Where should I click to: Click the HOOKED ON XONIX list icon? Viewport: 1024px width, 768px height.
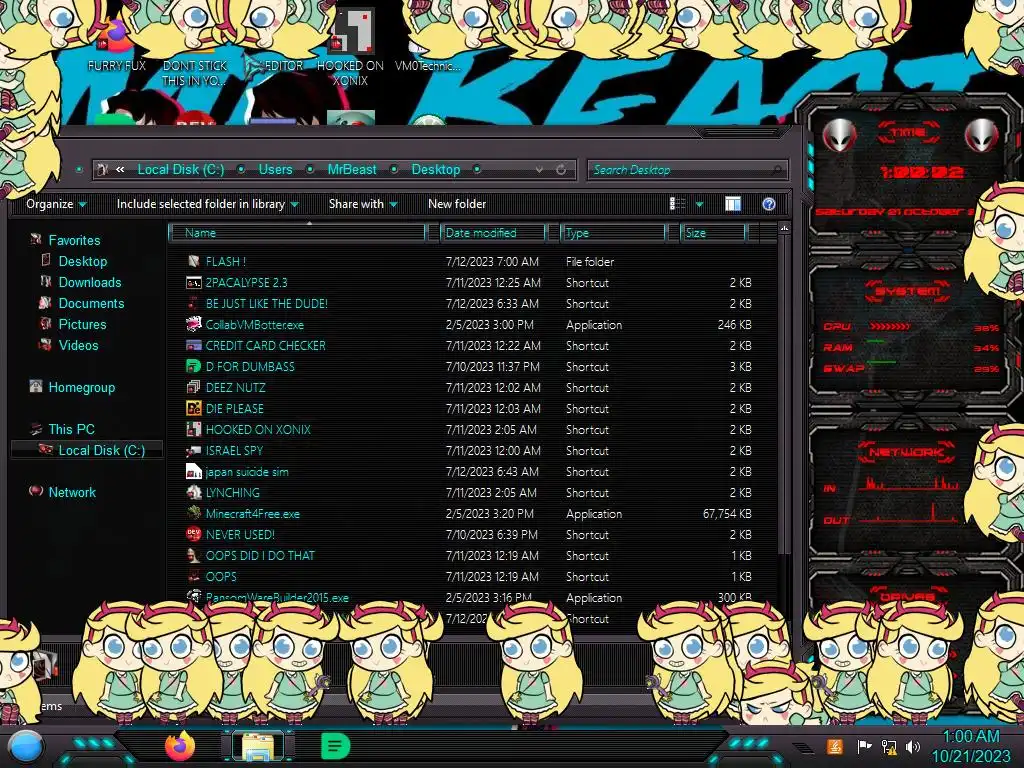[193, 430]
